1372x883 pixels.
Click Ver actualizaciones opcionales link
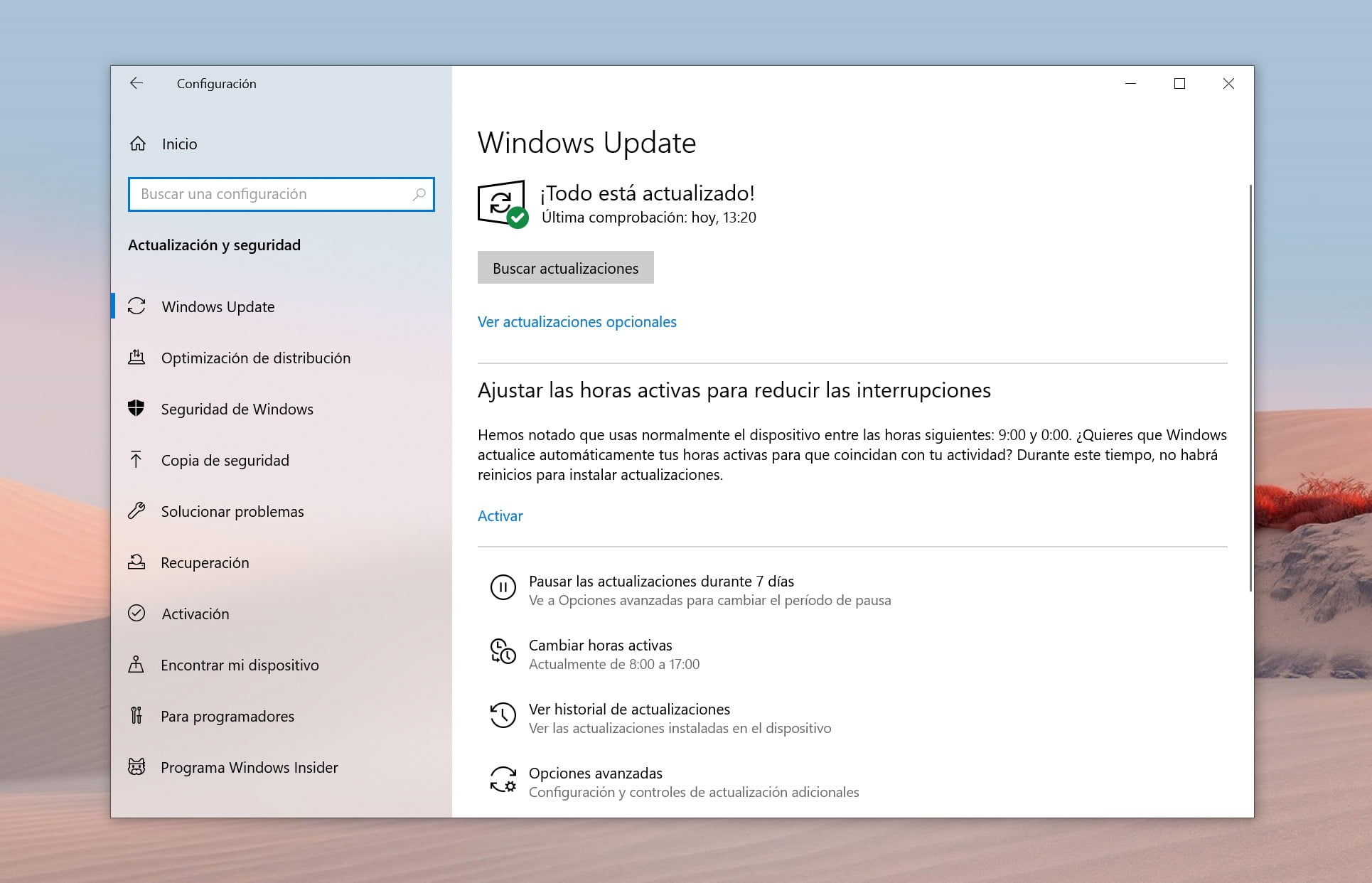coord(577,321)
